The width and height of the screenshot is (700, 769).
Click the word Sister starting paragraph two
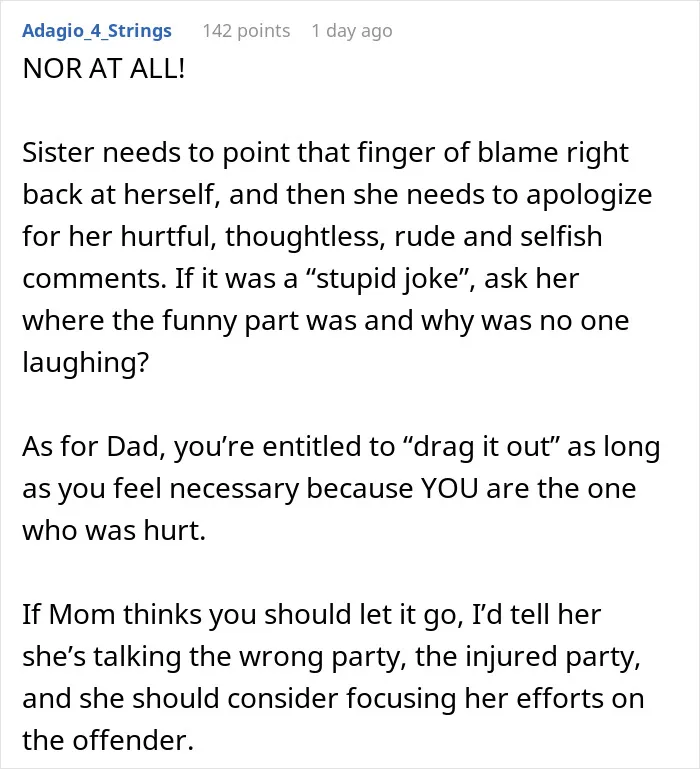tap(58, 153)
